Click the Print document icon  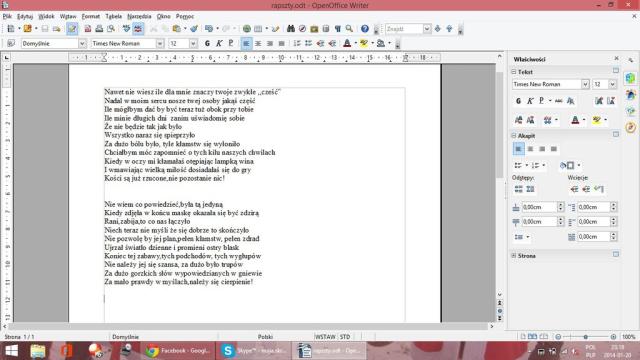(x=99, y=29)
